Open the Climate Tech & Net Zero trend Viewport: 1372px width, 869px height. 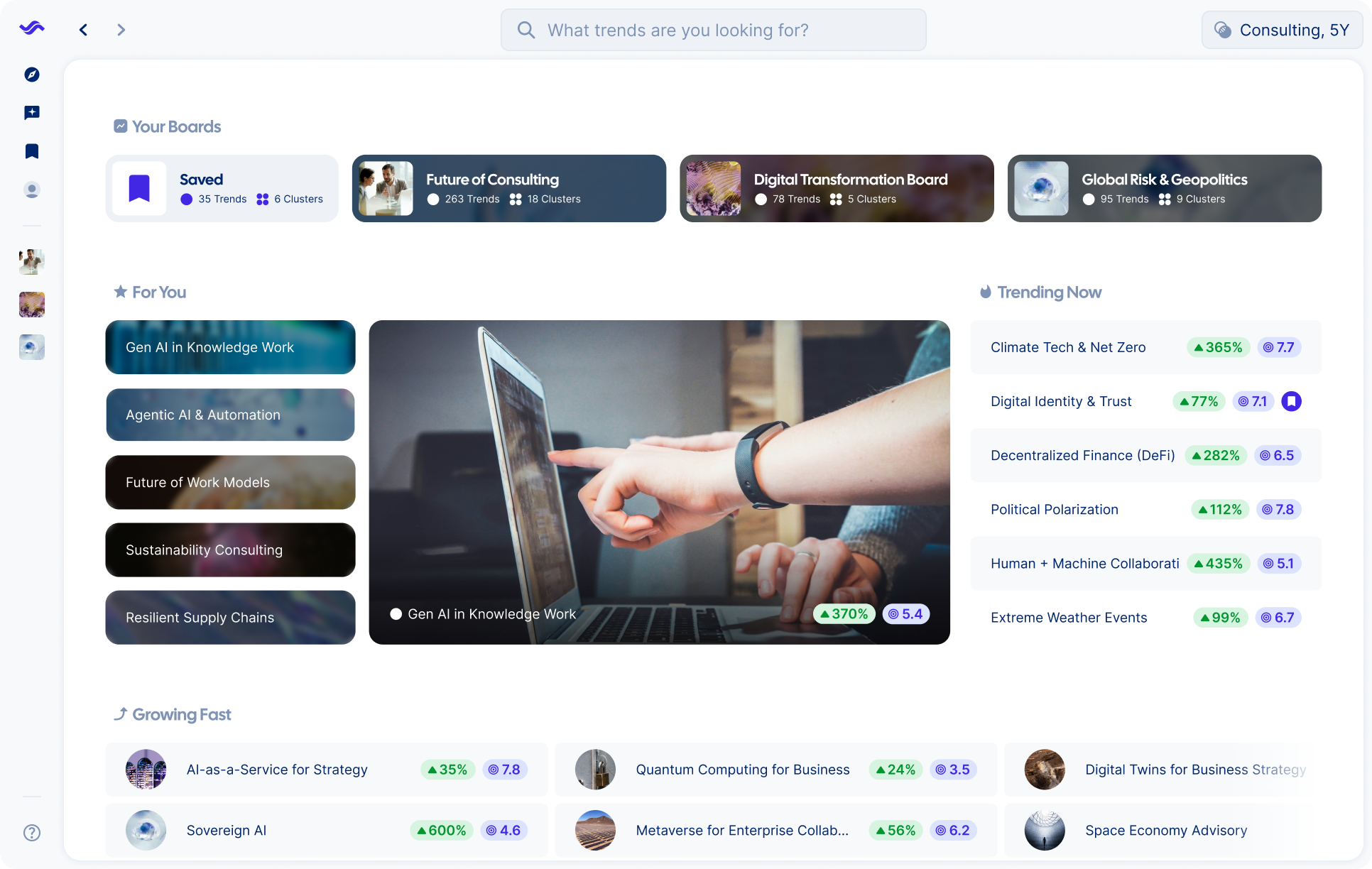pyautogui.click(x=1068, y=347)
